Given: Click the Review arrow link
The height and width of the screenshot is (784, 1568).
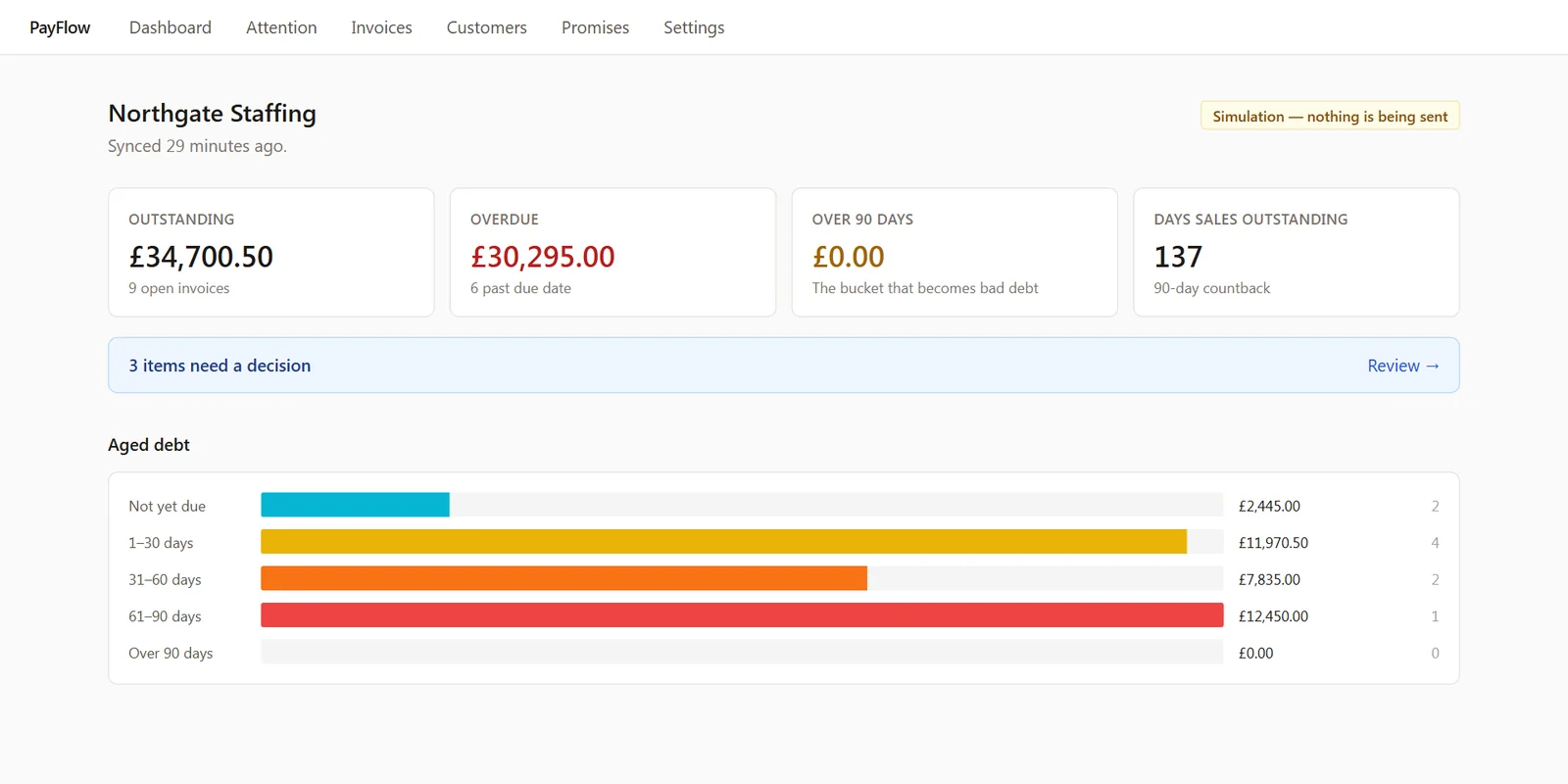Looking at the screenshot, I should (x=1403, y=366).
